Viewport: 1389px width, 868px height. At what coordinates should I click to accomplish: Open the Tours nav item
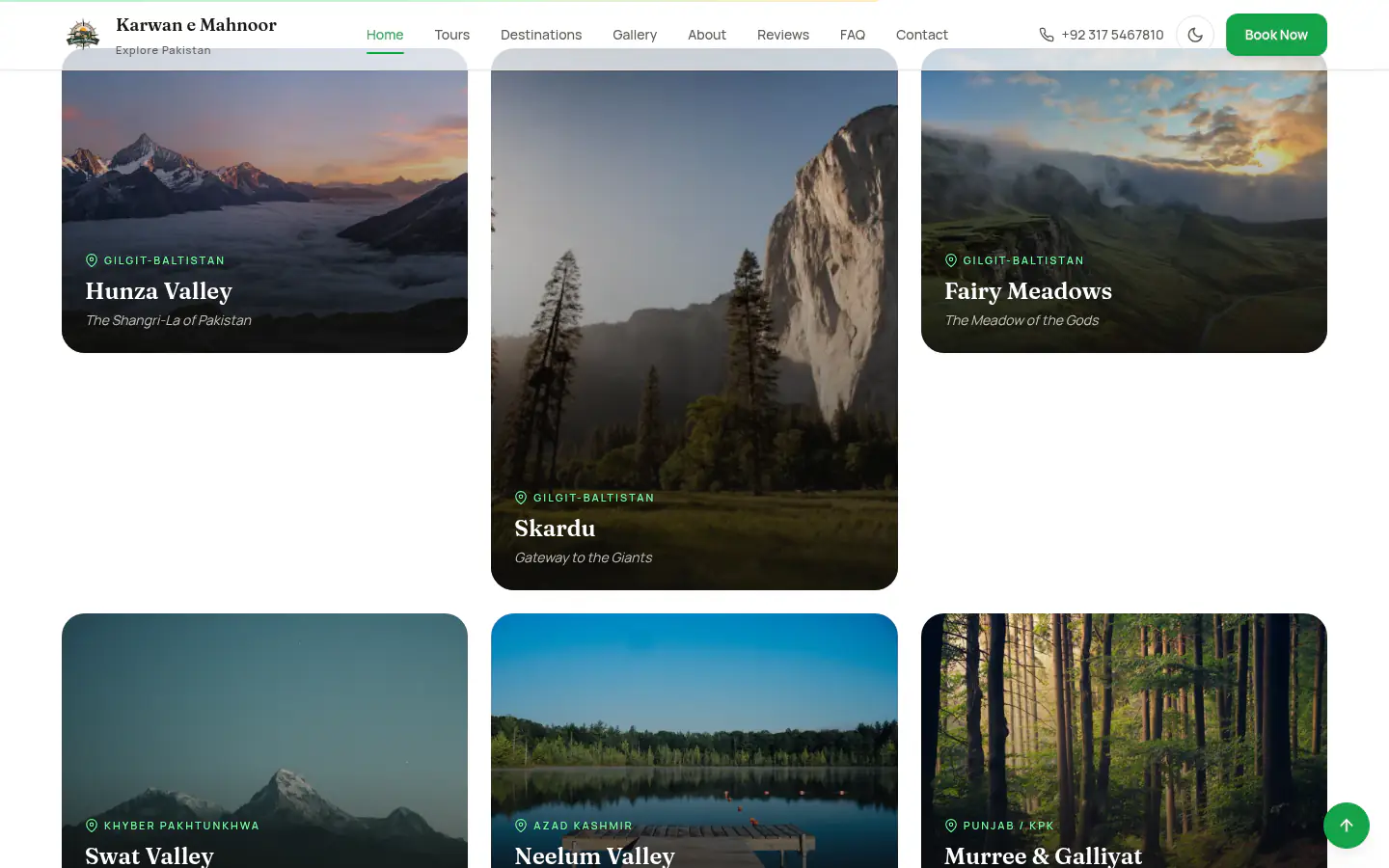tap(452, 35)
